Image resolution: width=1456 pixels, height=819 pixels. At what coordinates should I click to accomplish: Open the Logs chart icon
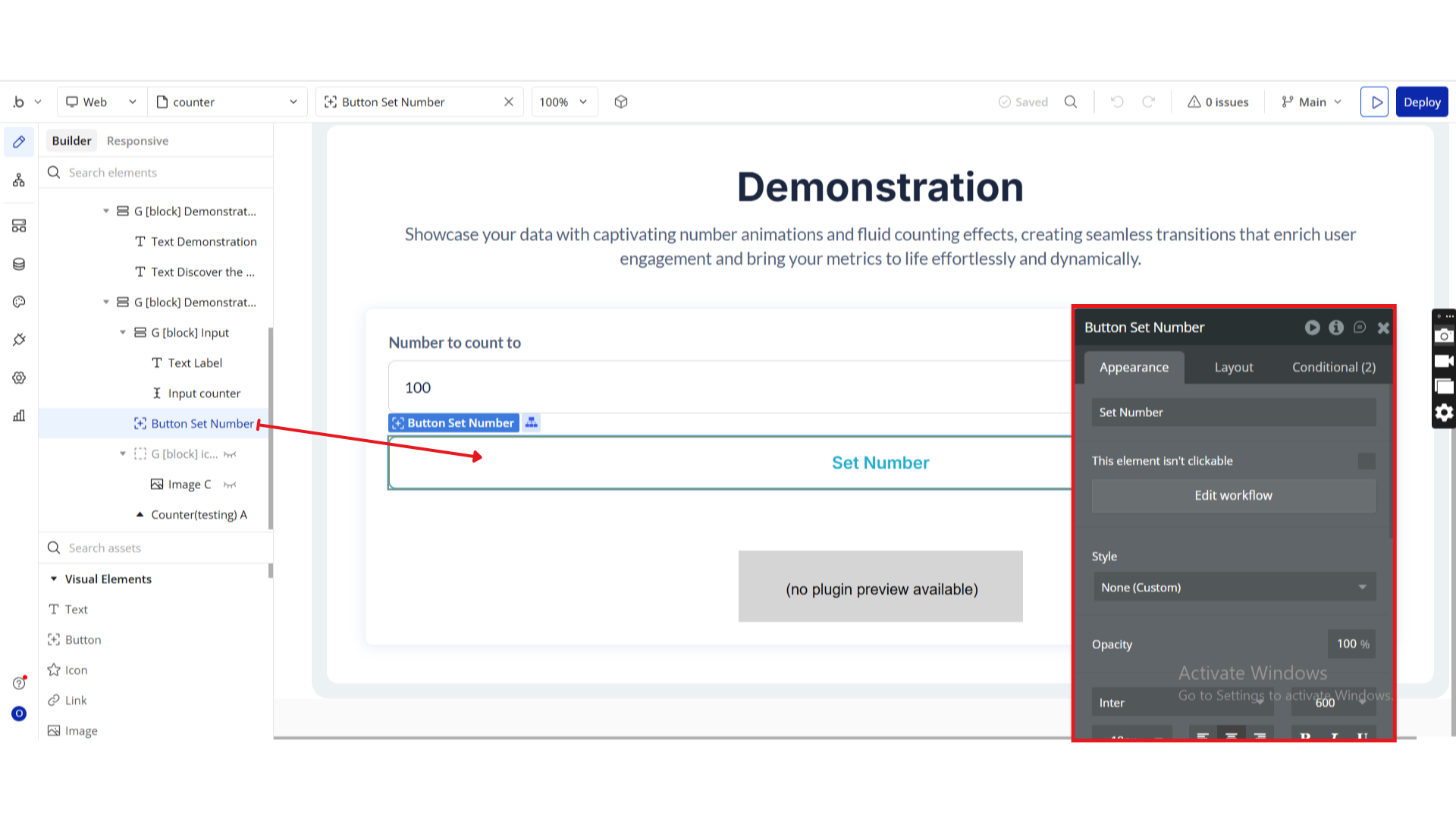pos(19,416)
